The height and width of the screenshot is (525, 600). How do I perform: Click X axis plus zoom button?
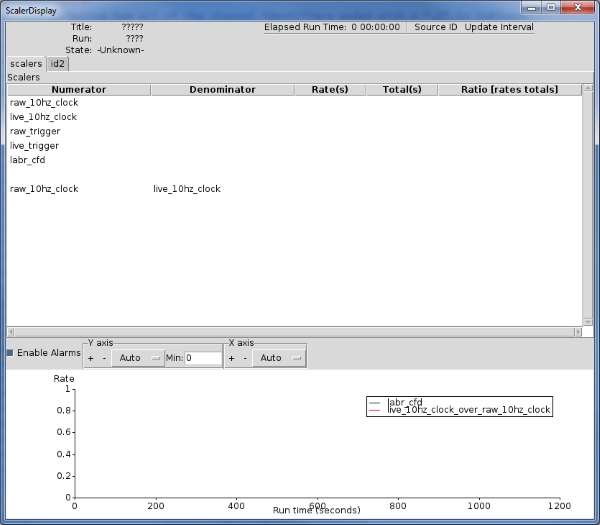(x=232, y=358)
